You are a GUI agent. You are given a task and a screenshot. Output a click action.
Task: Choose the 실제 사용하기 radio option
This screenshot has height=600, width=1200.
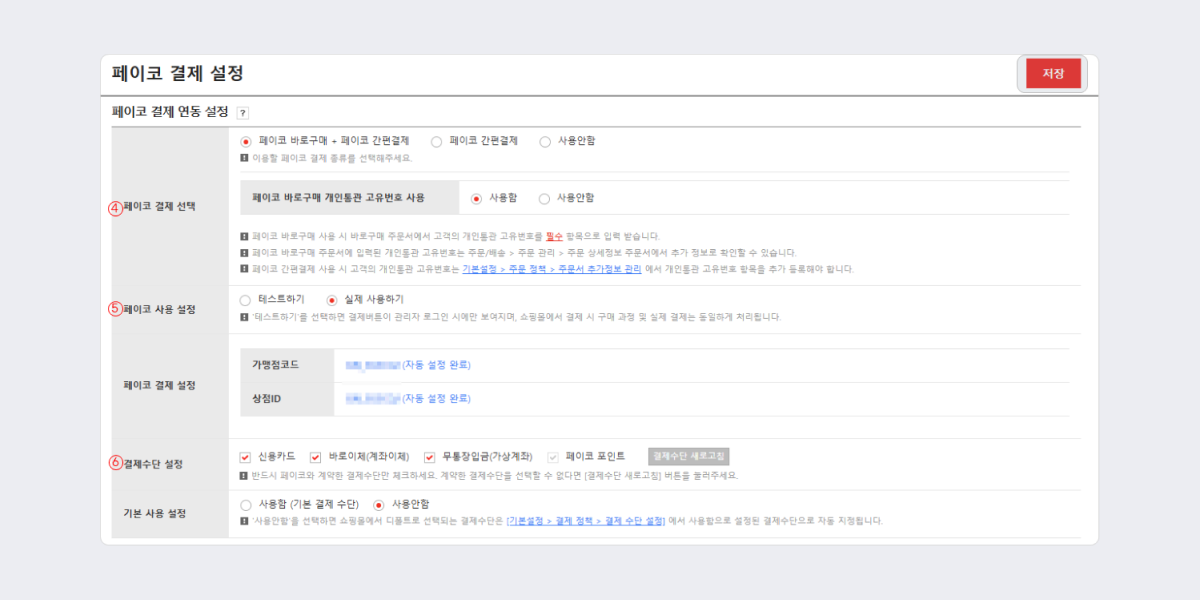pos(332,299)
